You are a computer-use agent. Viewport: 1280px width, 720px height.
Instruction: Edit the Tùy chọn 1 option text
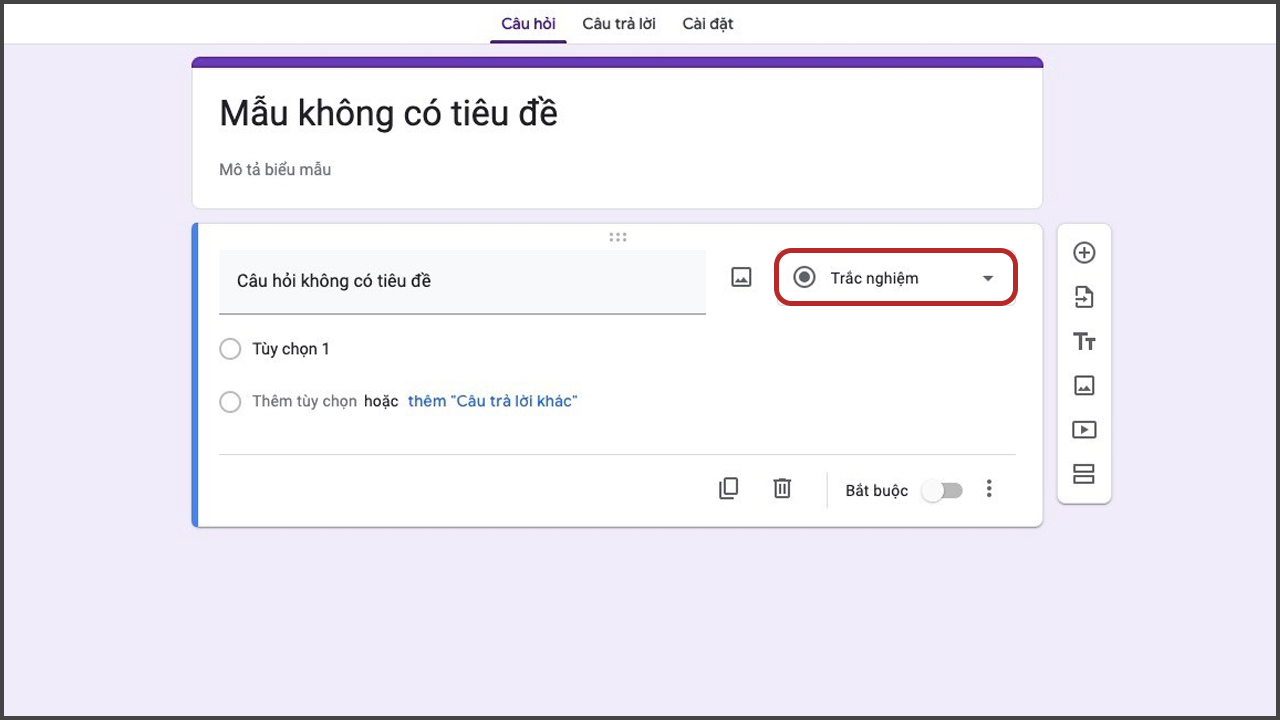pos(291,349)
